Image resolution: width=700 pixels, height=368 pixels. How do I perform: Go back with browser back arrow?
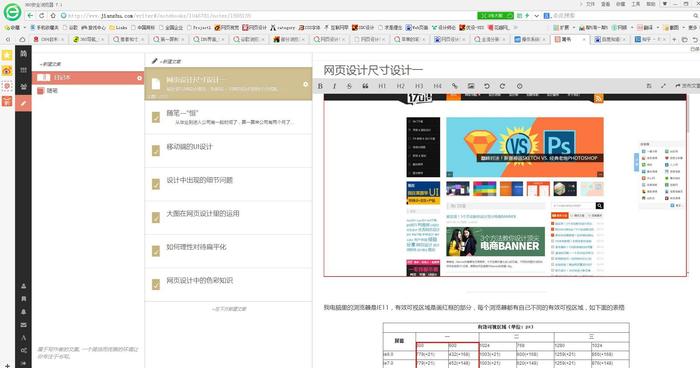pos(30,15)
